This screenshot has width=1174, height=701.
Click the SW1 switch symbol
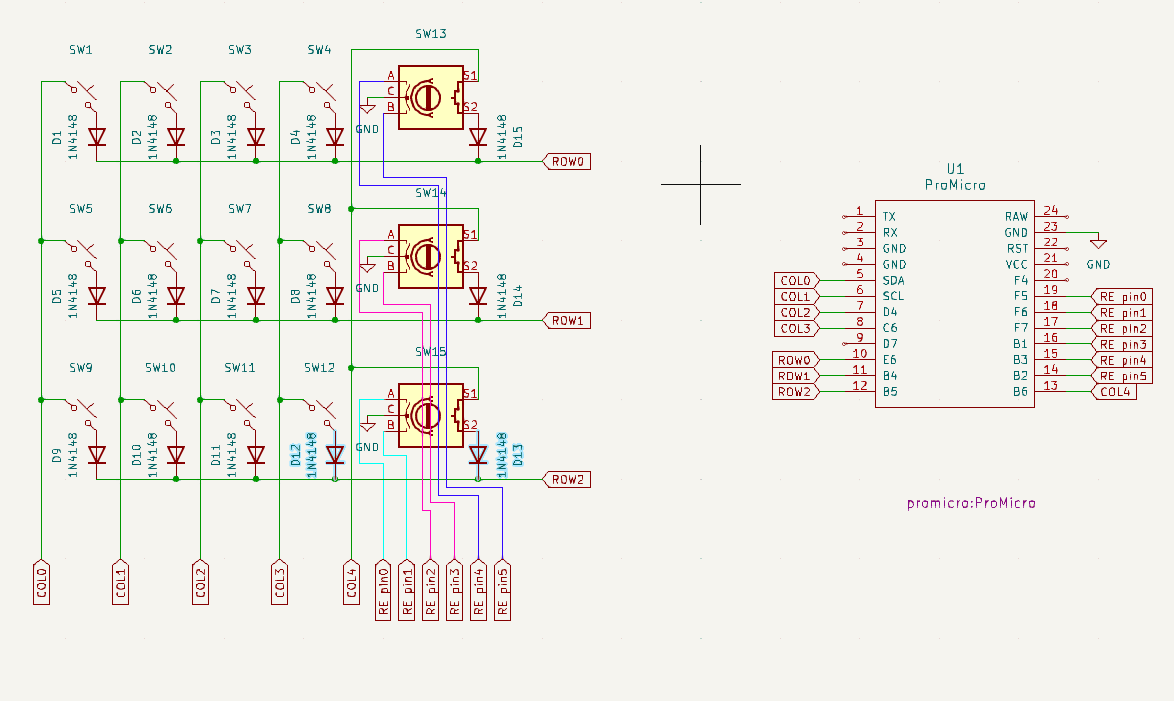point(84,96)
